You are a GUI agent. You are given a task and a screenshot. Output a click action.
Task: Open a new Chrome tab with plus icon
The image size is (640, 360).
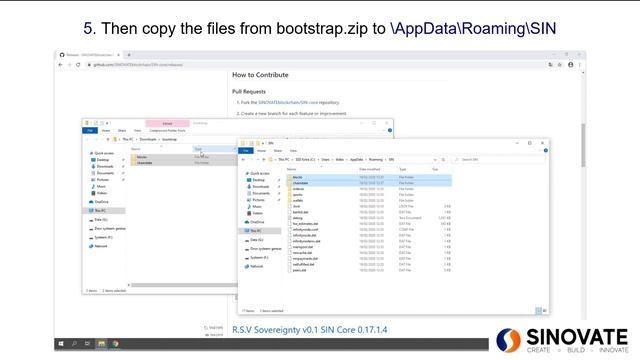pyautogui.click(x=129, y=55)
